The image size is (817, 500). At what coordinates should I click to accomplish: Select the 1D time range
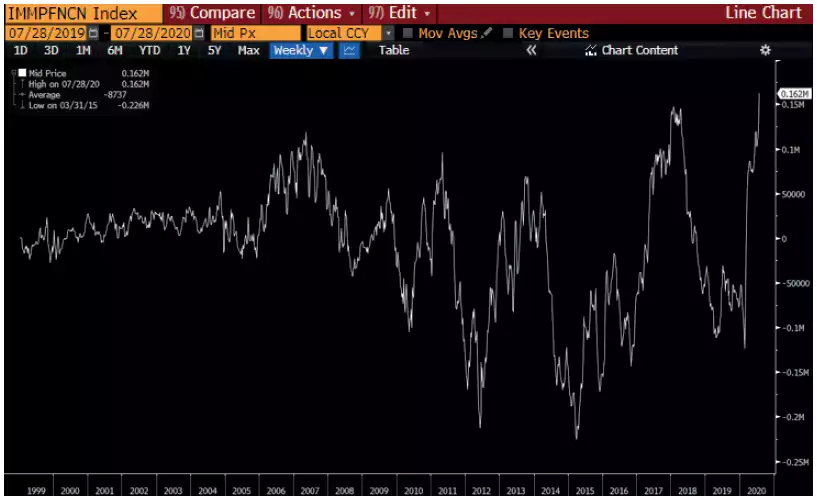click(20, 51)
